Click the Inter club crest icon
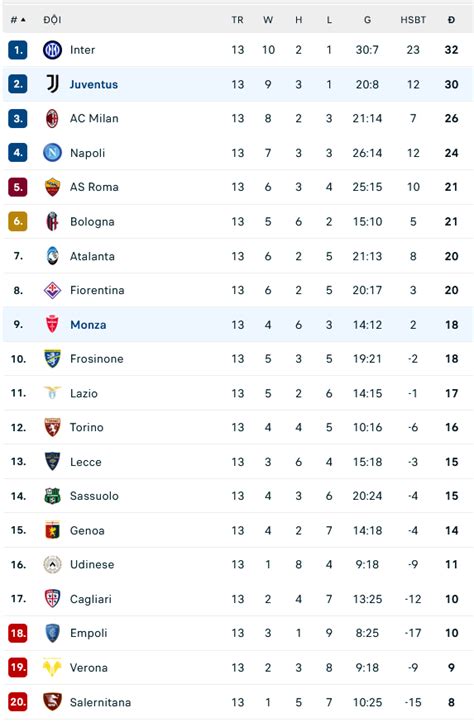Viewport: 474px width, 722px height. pyautogui.click(x=53, y=50)
